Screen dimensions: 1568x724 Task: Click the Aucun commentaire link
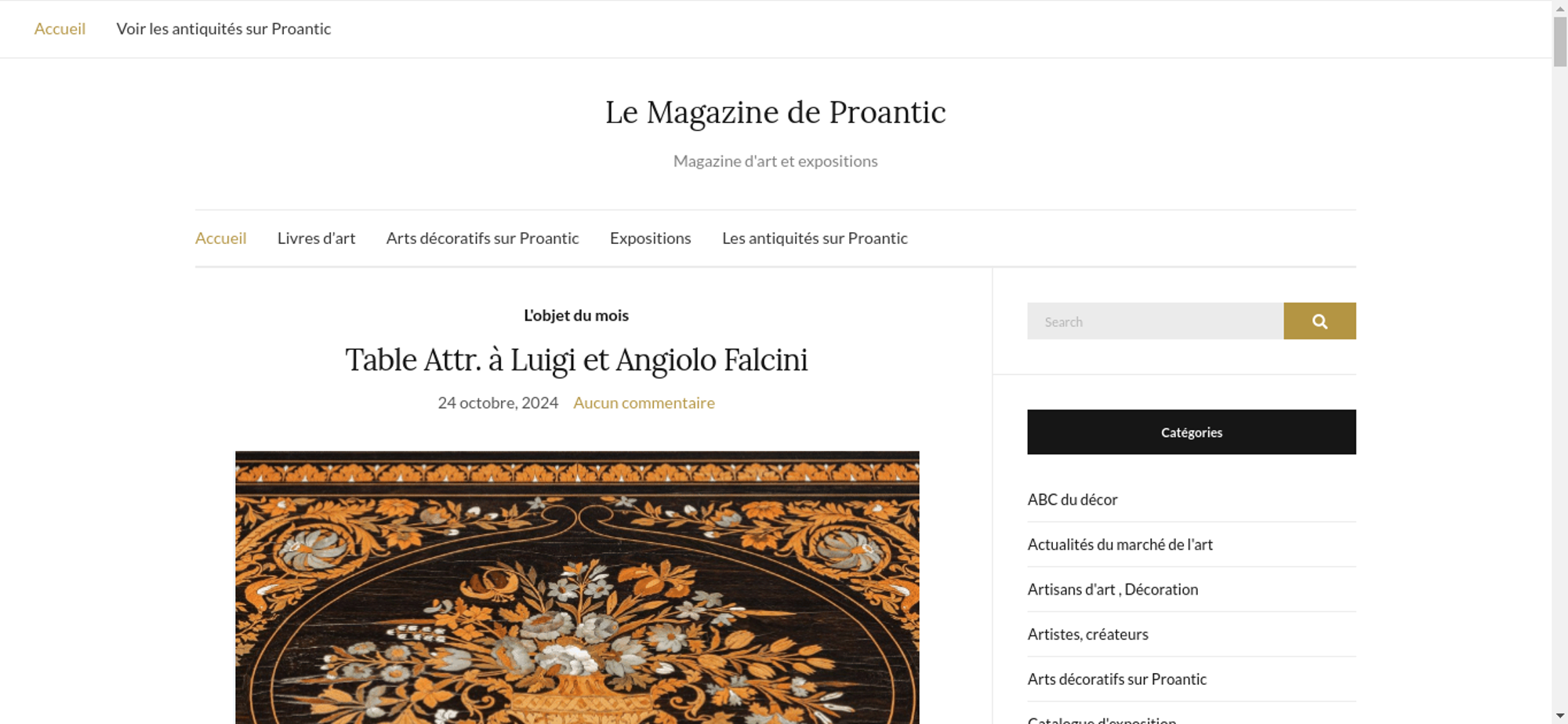[644, 402]
